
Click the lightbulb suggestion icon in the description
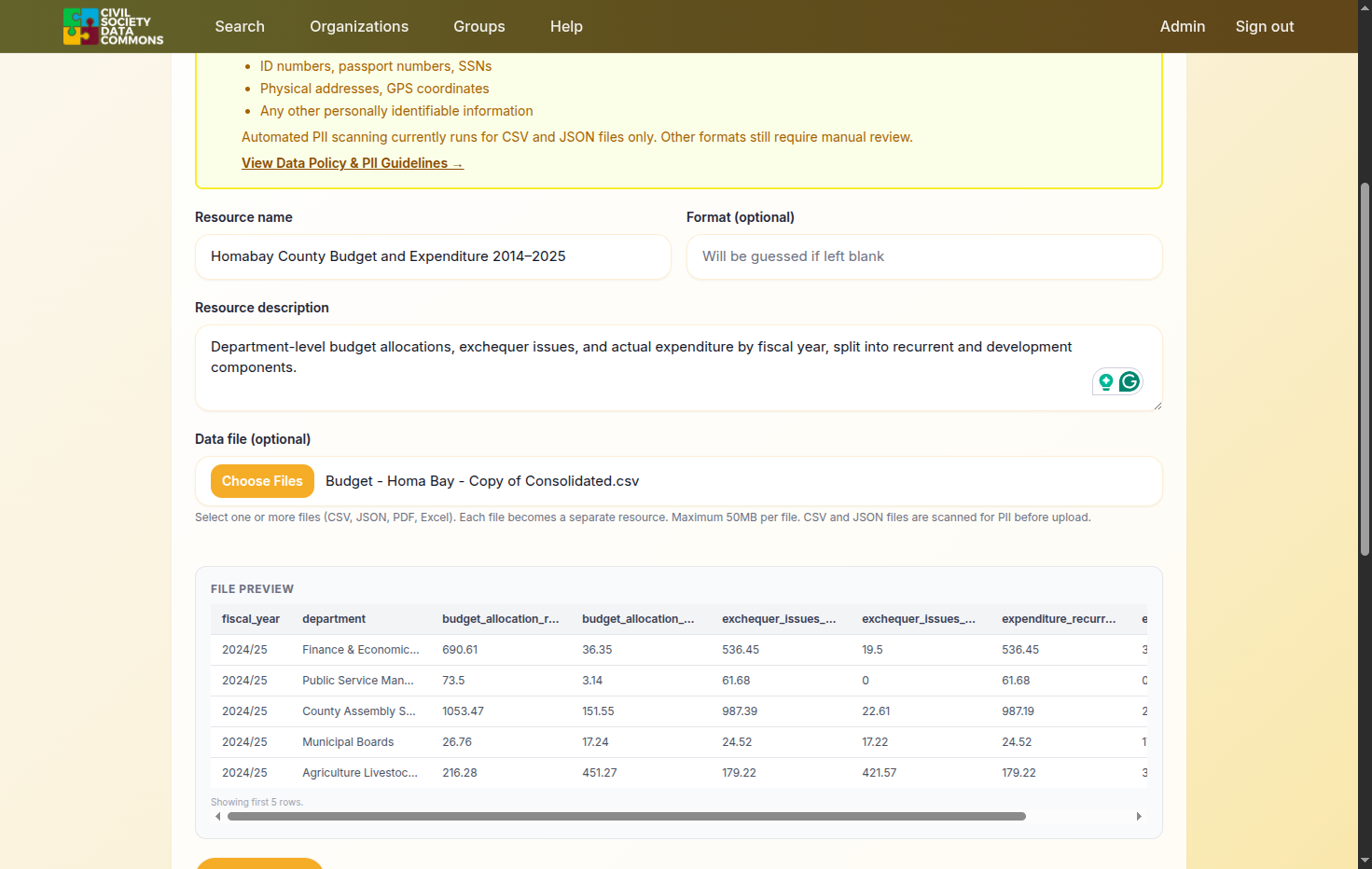tap(1106, 381)
